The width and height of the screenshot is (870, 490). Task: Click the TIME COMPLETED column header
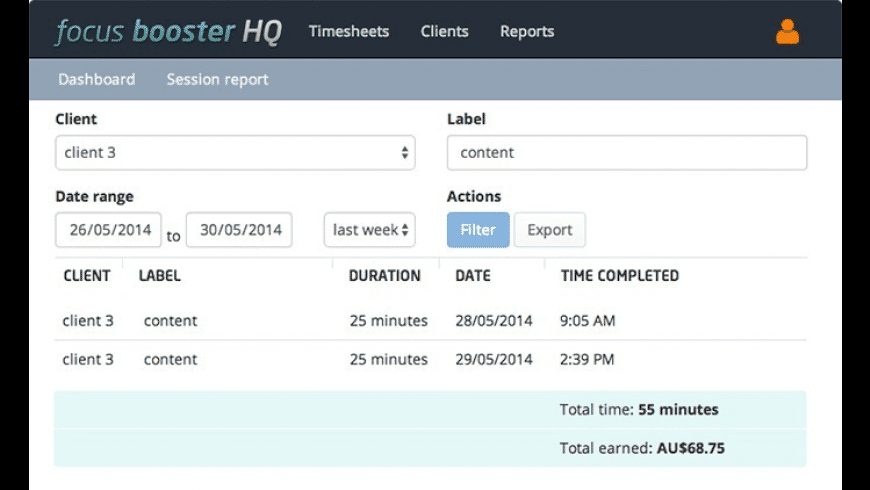click(x=620, y=276)
